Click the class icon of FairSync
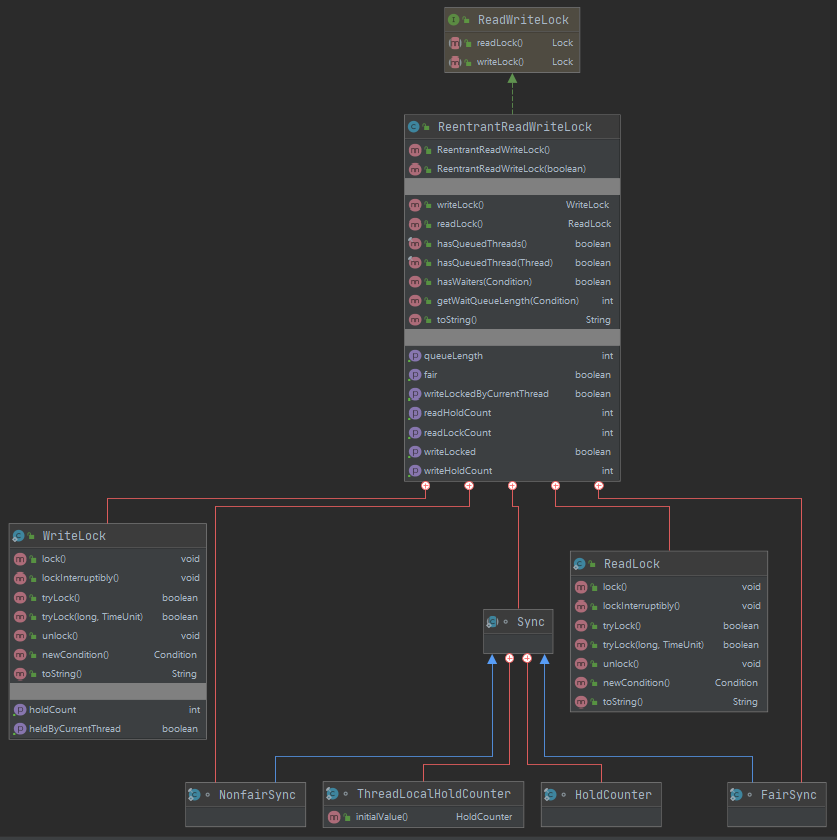837x840 pixels. [x=736, y=794]
